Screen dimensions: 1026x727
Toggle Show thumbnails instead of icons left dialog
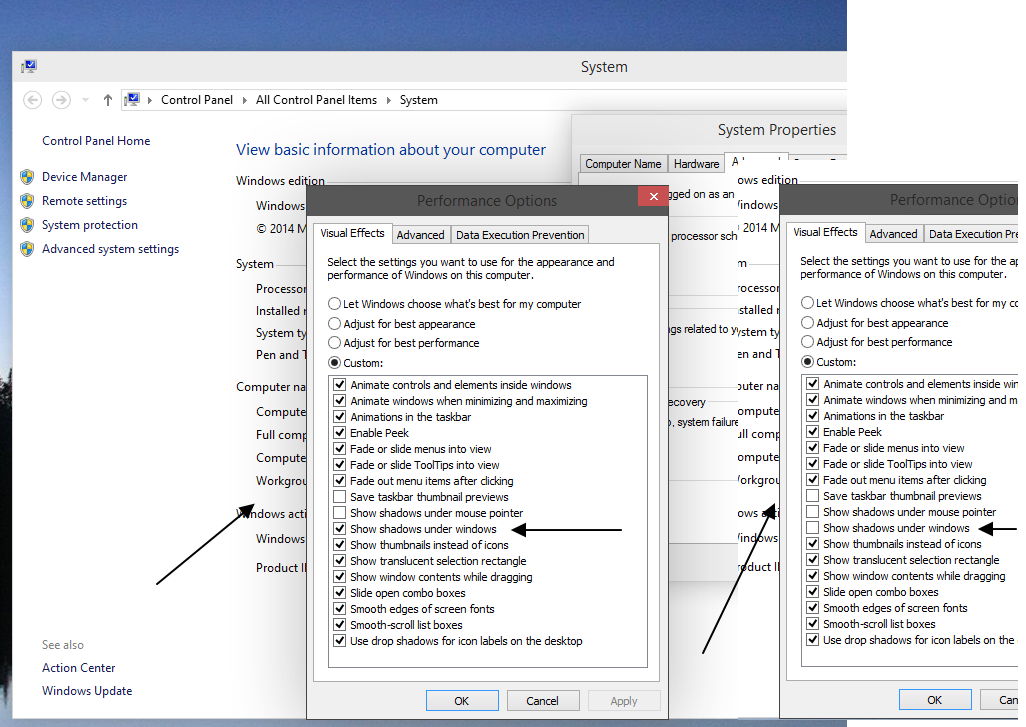[340, 544]
